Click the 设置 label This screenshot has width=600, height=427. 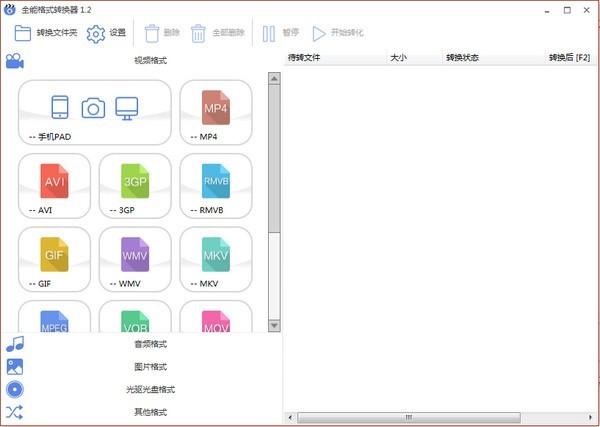pyautogui.click(x=118, y=33)
